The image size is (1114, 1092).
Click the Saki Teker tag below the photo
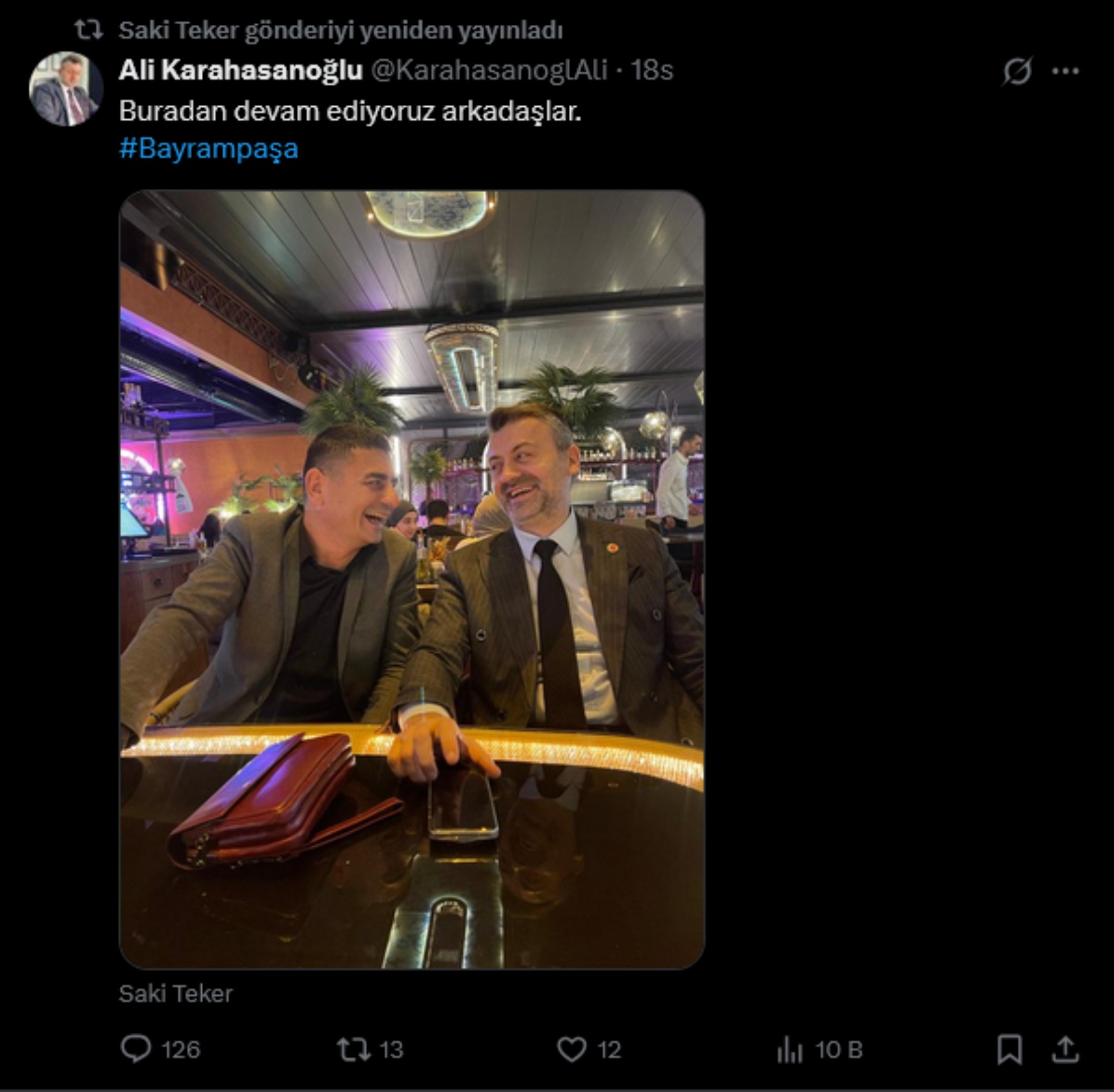176,994
